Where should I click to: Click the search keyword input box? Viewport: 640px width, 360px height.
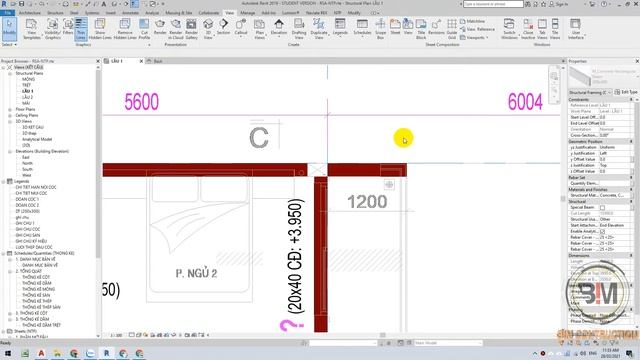pyautogui.click(x=493, y=4)
